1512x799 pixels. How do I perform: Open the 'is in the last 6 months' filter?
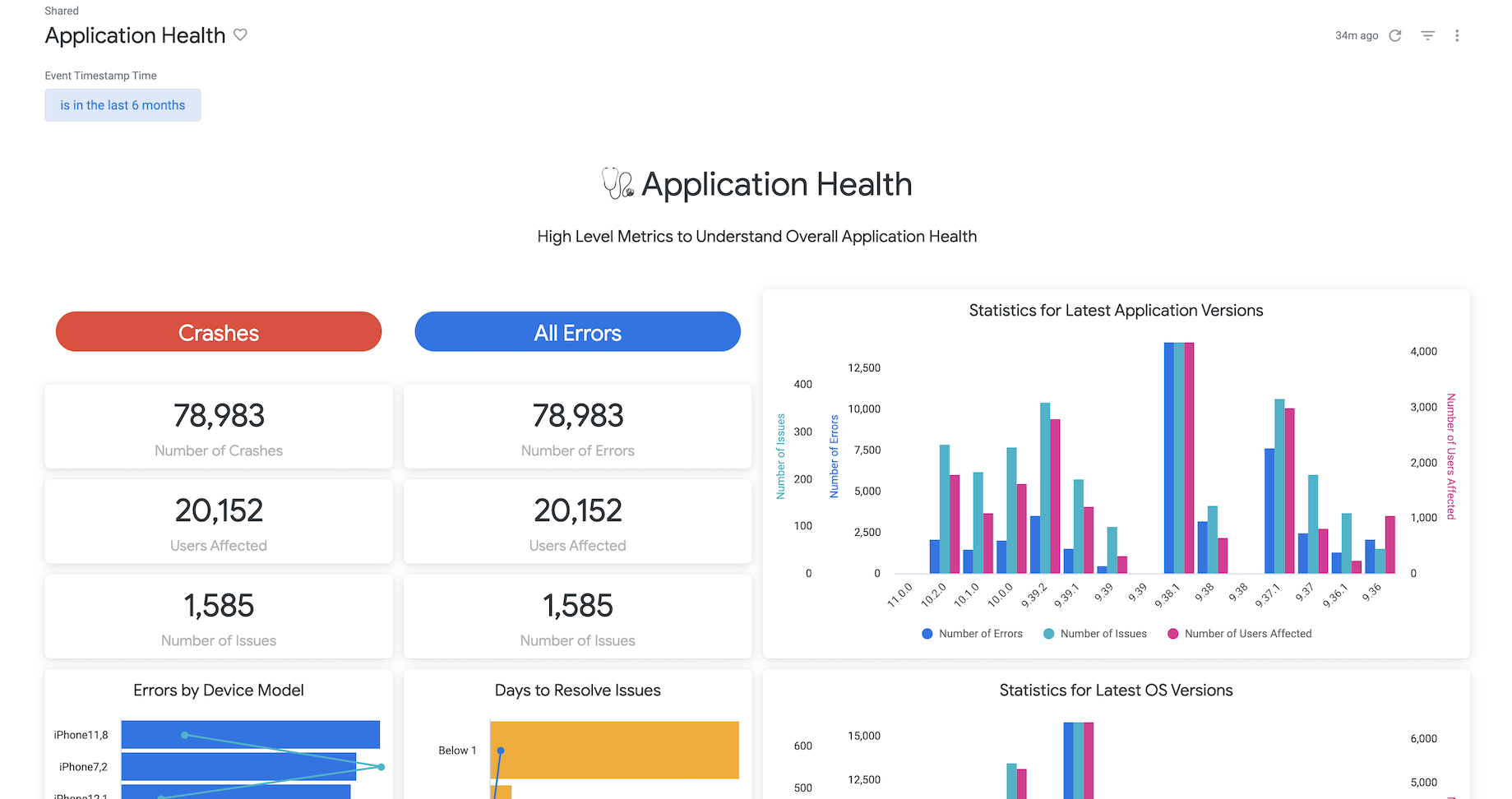click(123, 105)
